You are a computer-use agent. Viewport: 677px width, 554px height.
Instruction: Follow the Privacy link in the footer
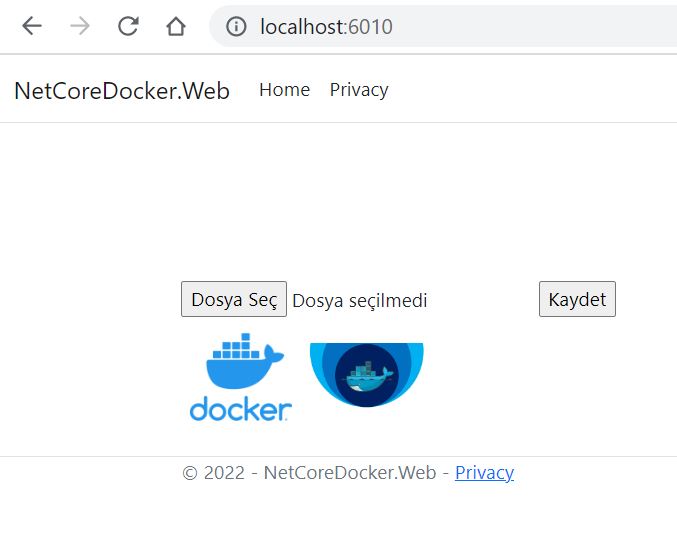[x=484, y=473]
